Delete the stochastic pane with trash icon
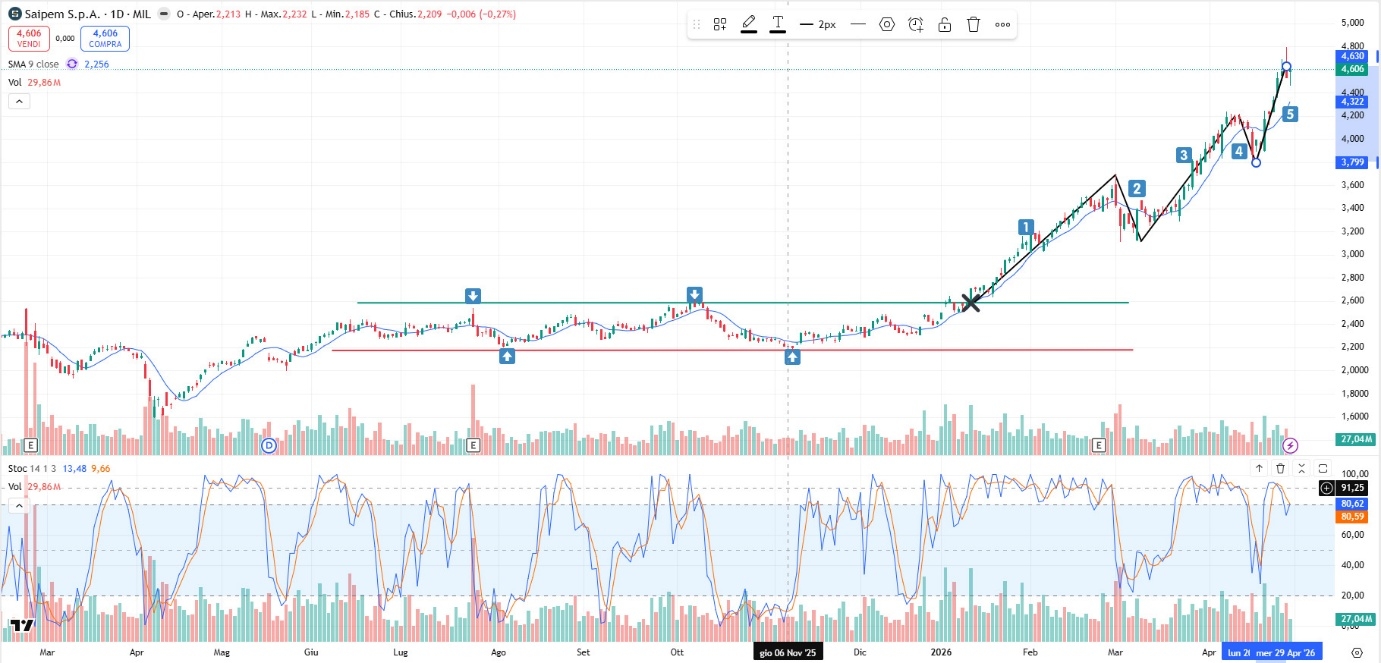Screen dimensions: 1381x663 pos(1280,468)
